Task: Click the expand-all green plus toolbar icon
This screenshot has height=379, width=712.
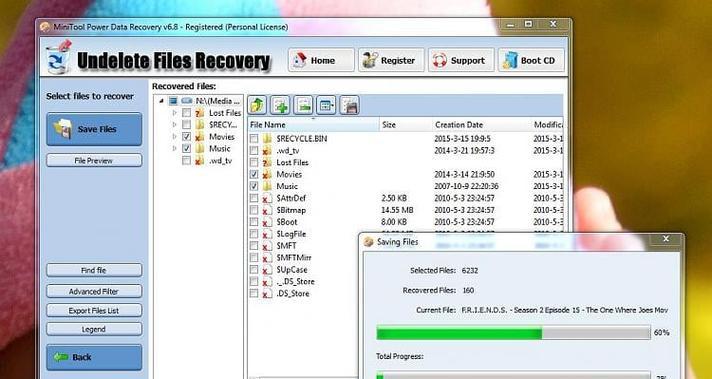Action: coord(280,105)
